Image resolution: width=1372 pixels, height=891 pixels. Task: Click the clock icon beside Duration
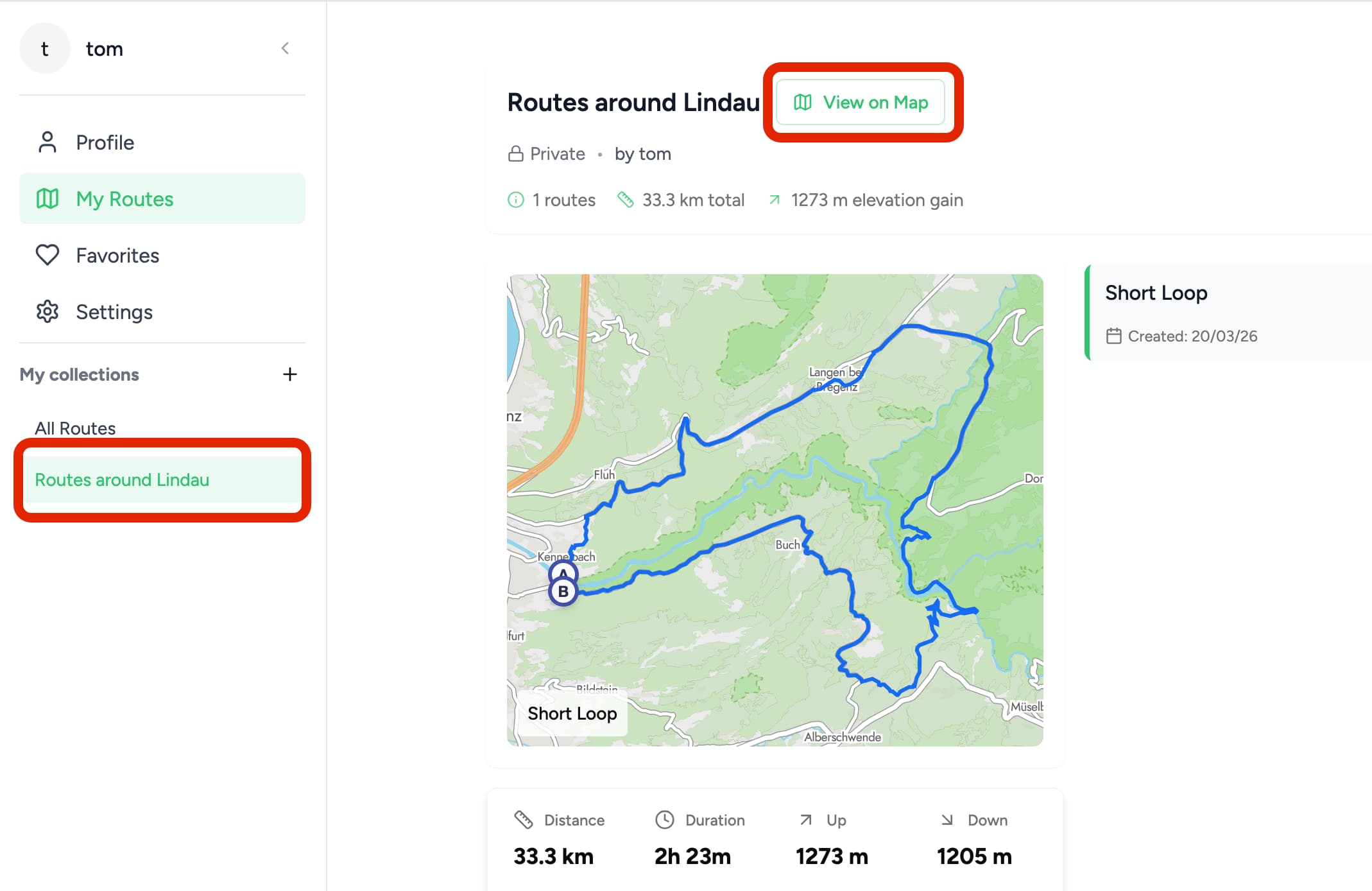[x=664, y=820]
